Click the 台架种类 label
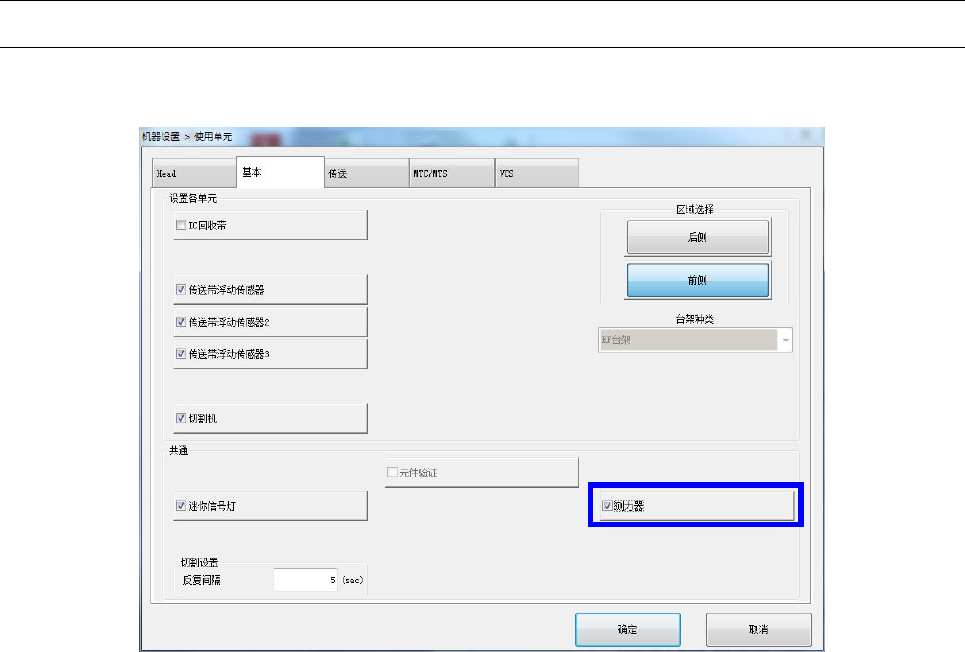 point(695,319)
